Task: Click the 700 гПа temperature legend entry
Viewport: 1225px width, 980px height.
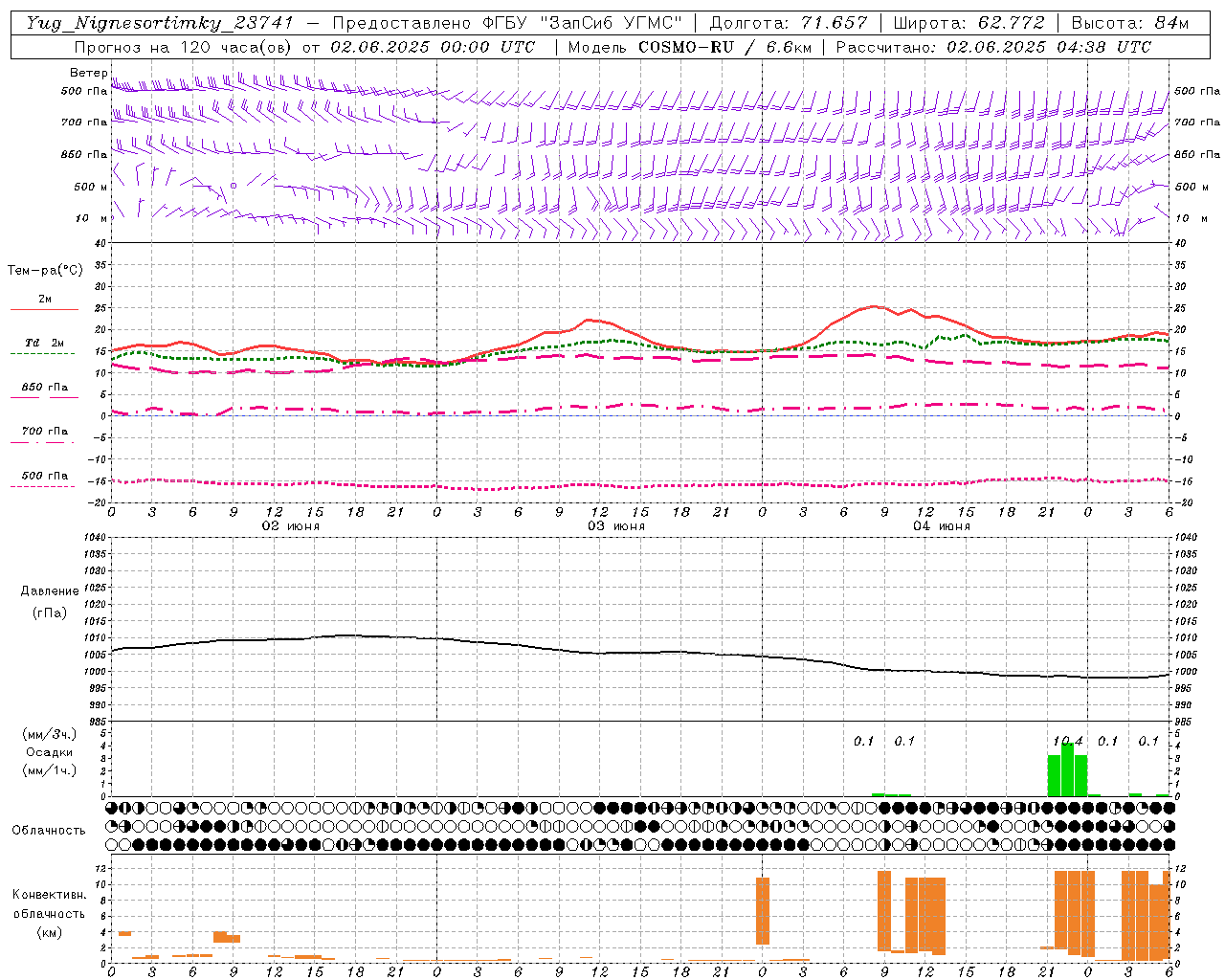Action: click(x=45, y=432)
